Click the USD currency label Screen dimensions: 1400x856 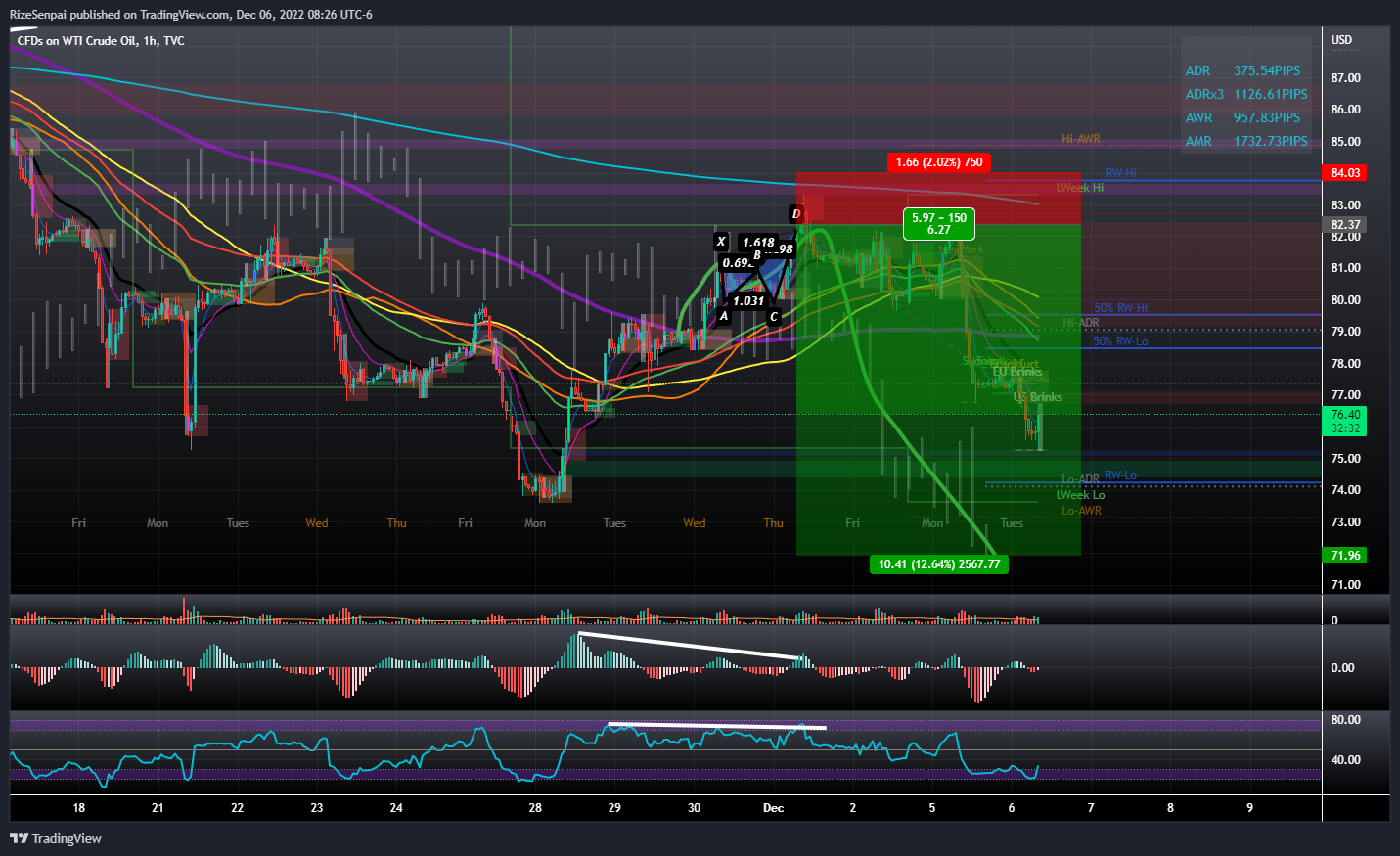tap(1341, 40)
